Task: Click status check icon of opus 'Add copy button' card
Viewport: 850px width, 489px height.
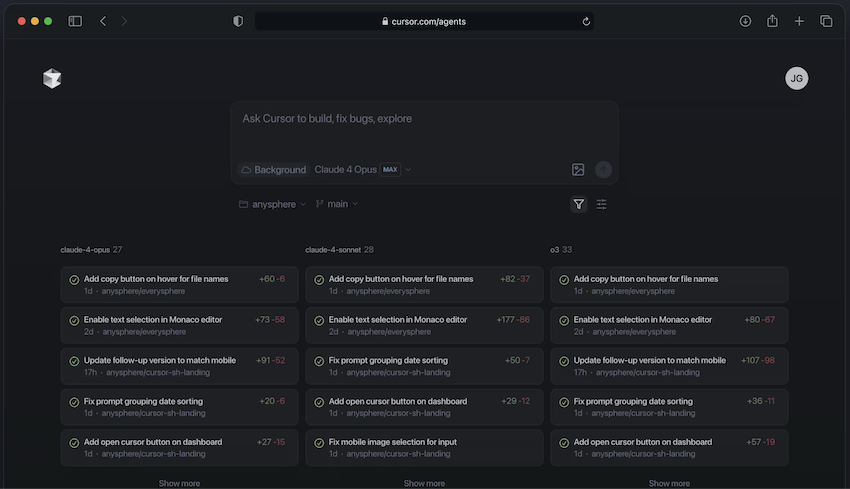Action: [x=74, y=280]
